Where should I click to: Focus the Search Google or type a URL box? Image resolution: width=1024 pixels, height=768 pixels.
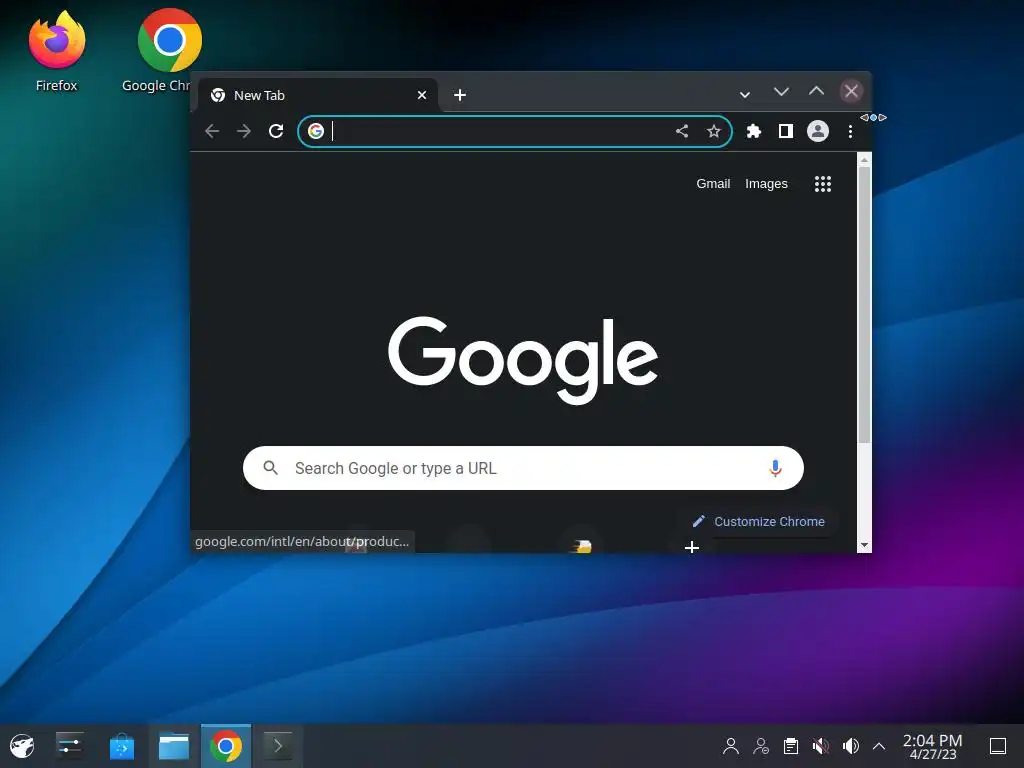click(x=523, y=468)
